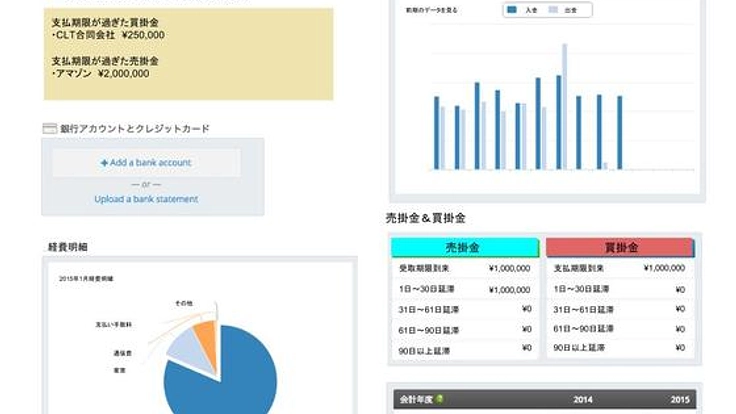
Task: Click the ¥1,000,000 value for 支払期限到来
Action: [665, 268]
